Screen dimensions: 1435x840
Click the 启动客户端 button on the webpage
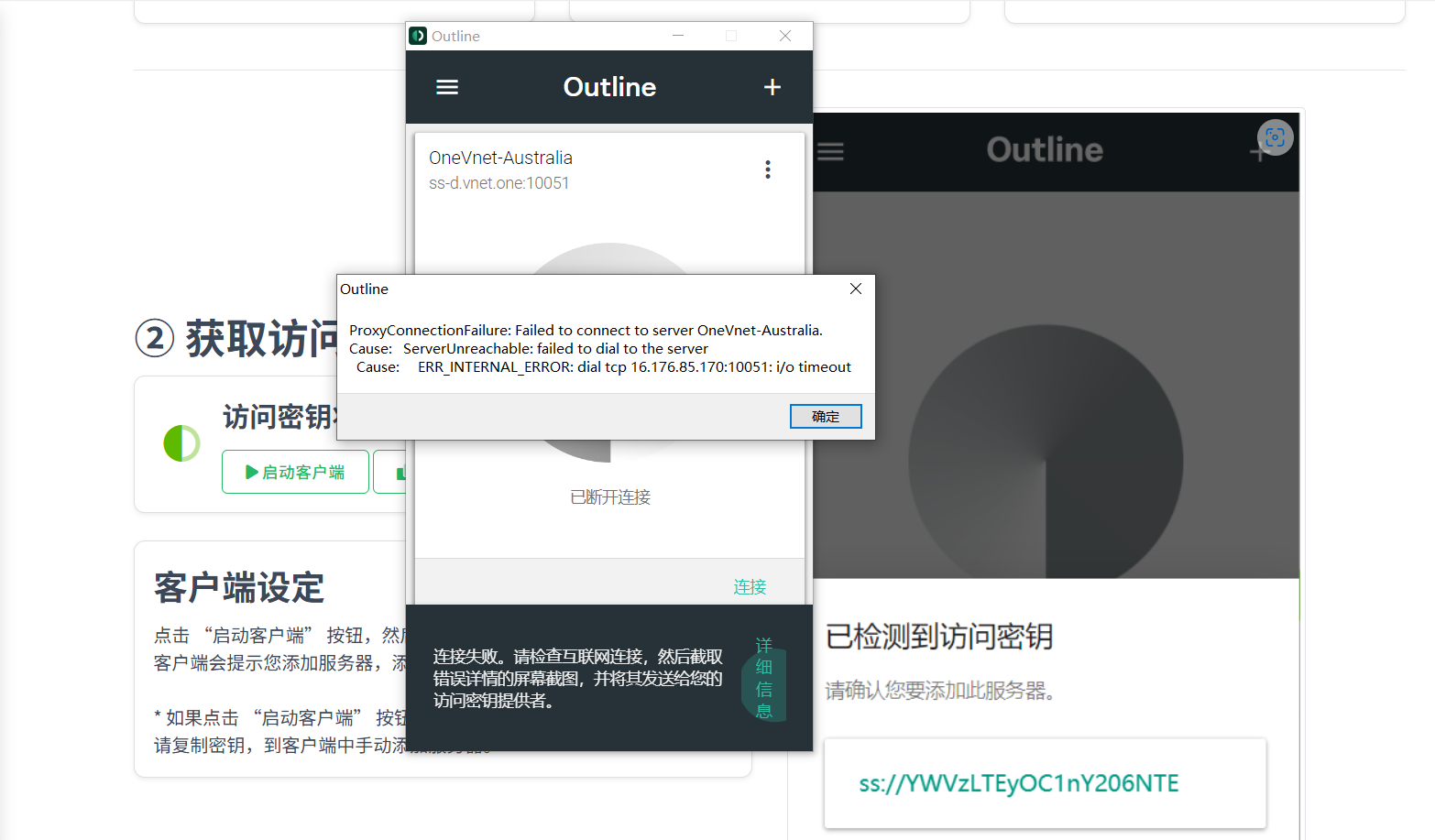point(295,472)
